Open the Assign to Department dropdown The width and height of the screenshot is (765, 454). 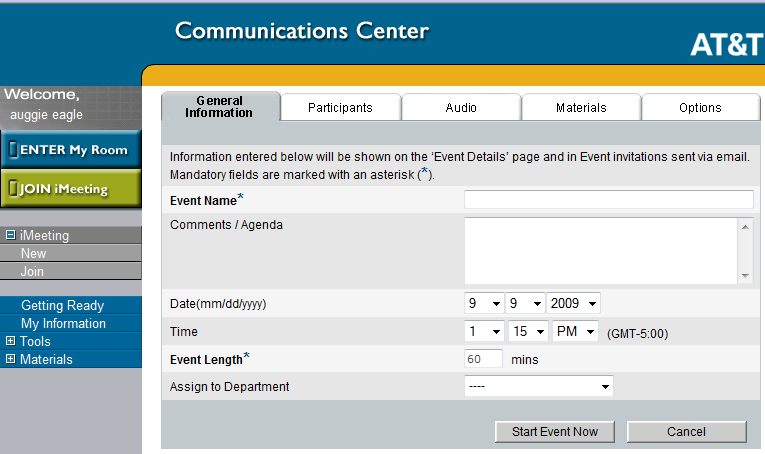tap(539, 386)
